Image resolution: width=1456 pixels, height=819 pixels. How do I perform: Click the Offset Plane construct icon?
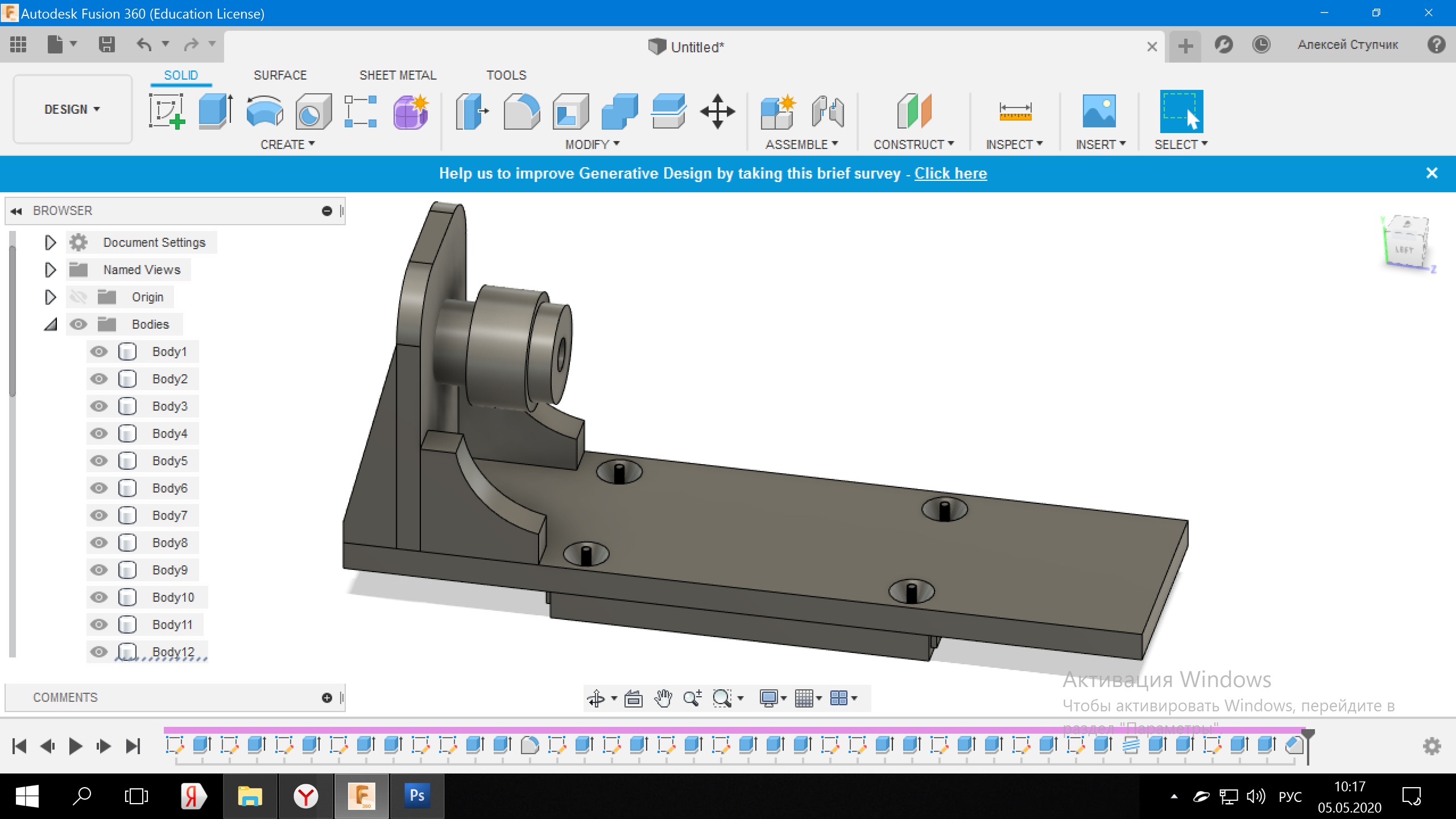(x=913, y=111)
